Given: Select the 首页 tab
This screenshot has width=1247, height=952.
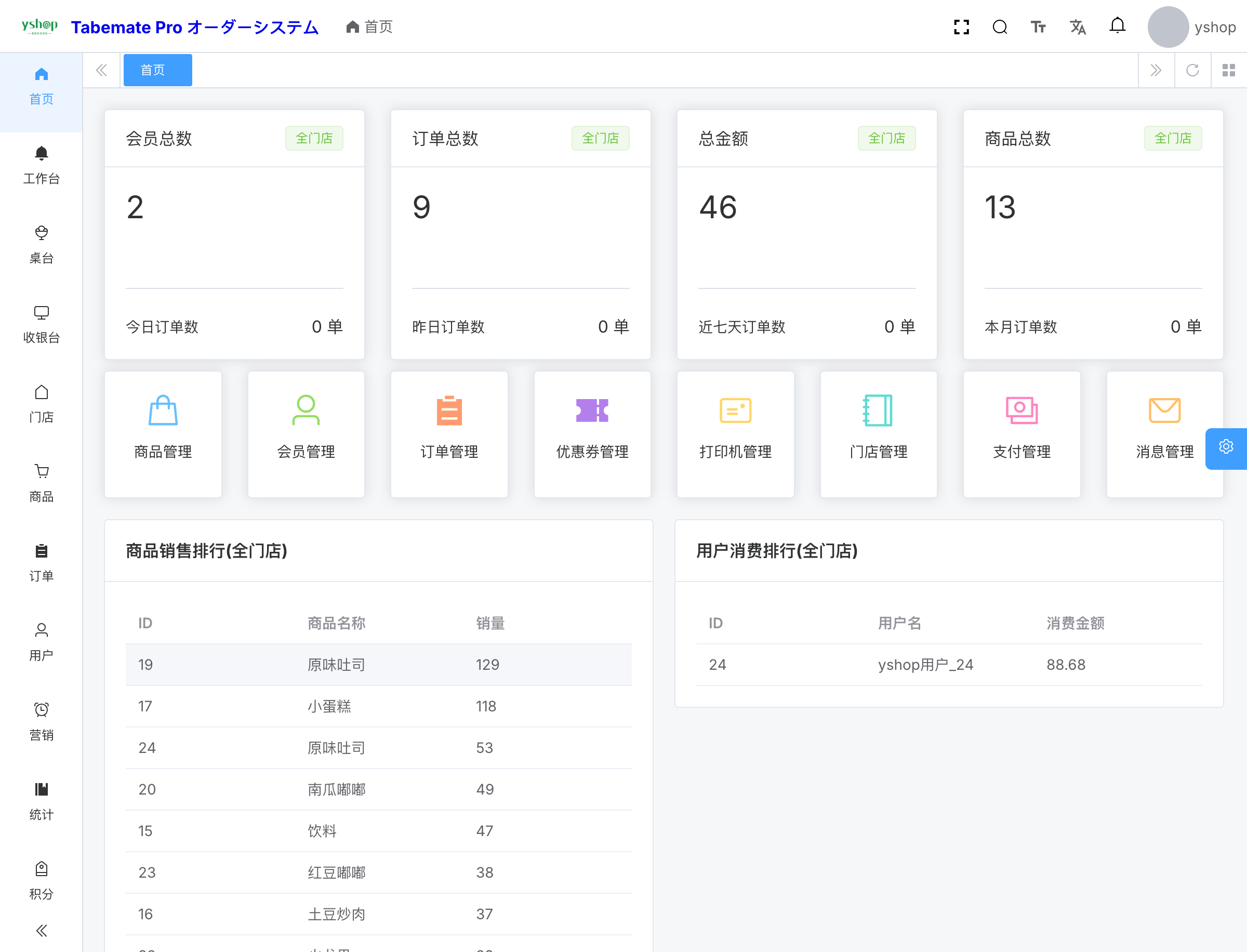Looking at the screenshot, I should (157, 70).
